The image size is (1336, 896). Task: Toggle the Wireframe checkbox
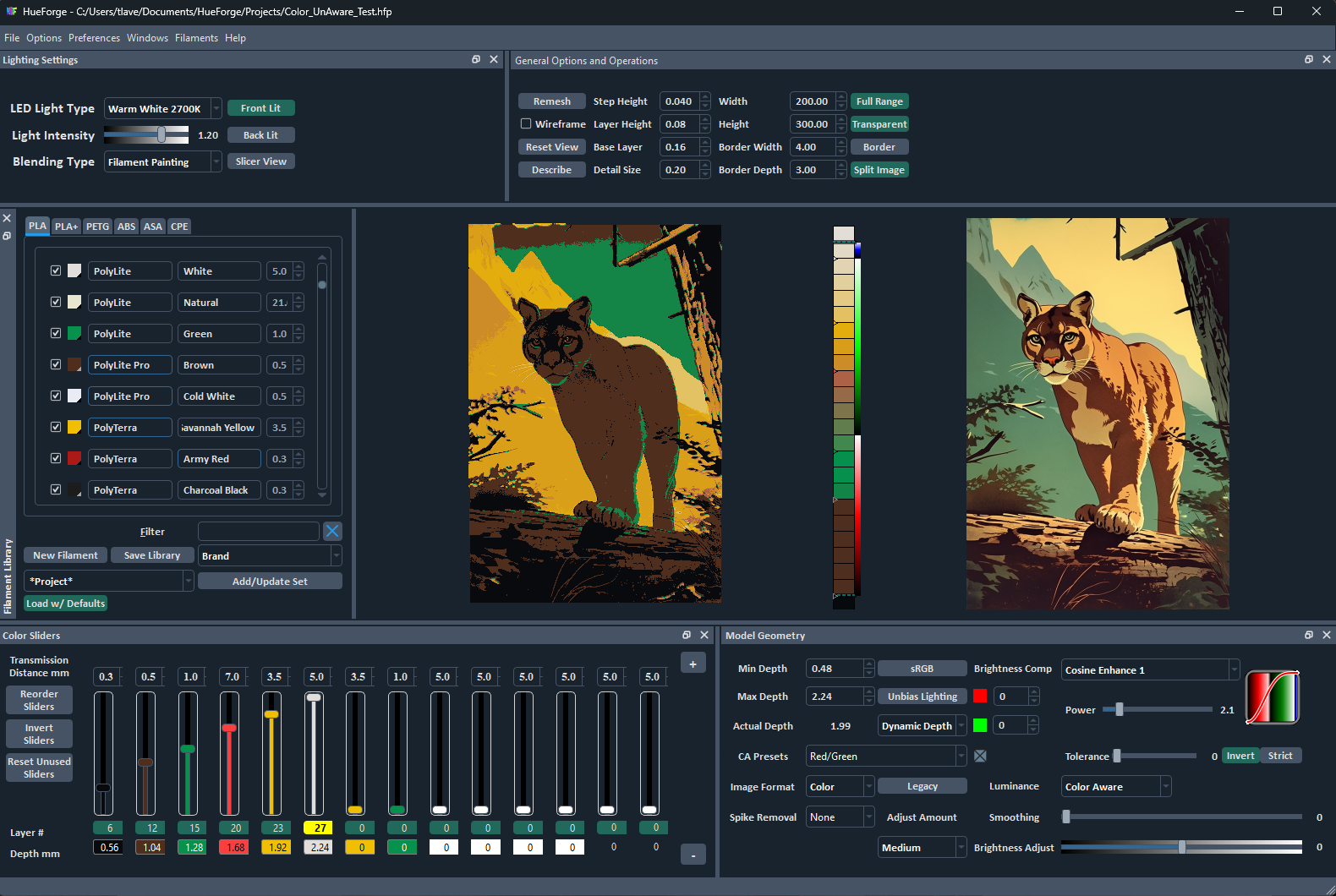(x=526, y=123)
